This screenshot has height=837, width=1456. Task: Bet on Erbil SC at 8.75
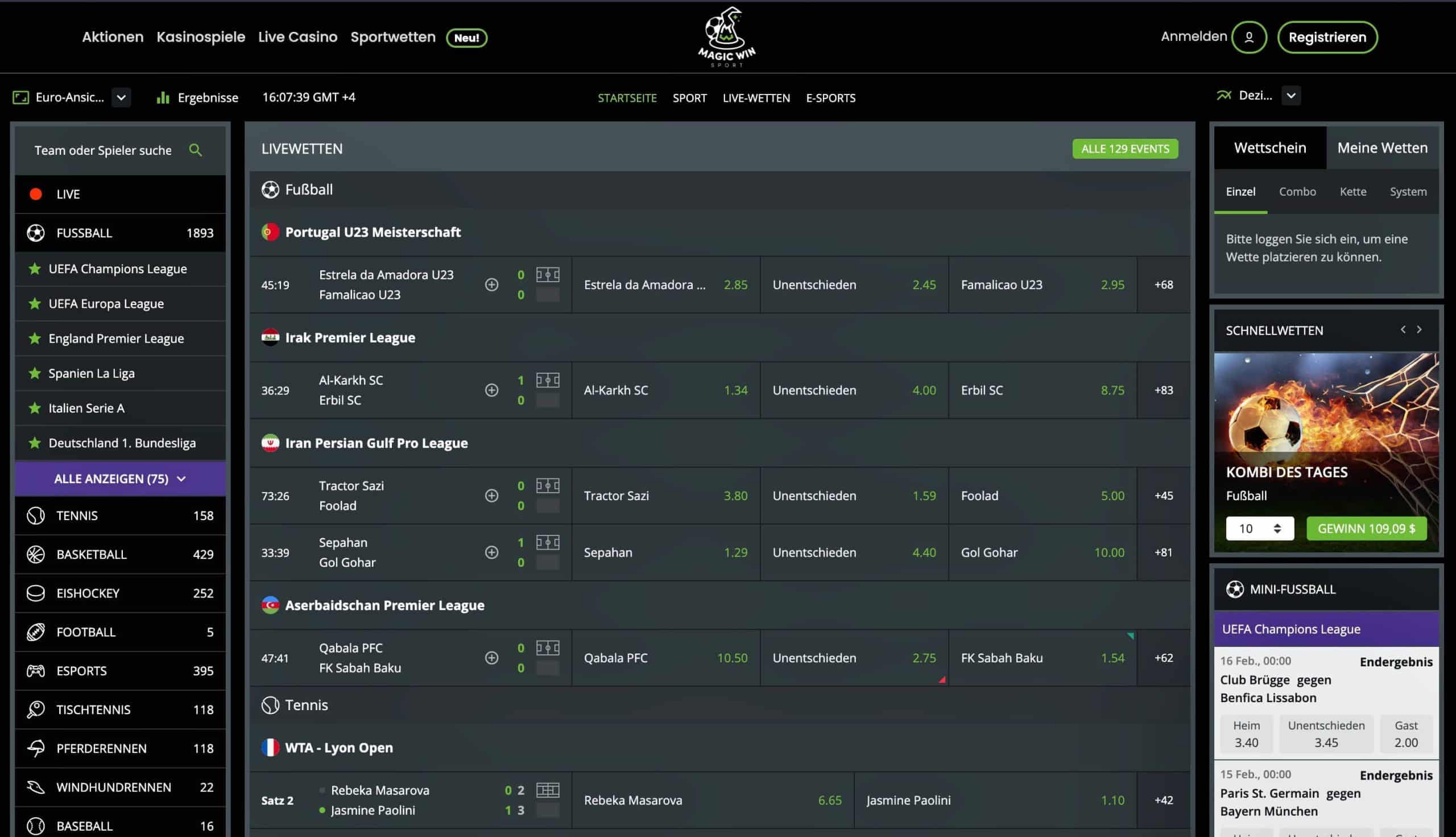coord(1043,390)
